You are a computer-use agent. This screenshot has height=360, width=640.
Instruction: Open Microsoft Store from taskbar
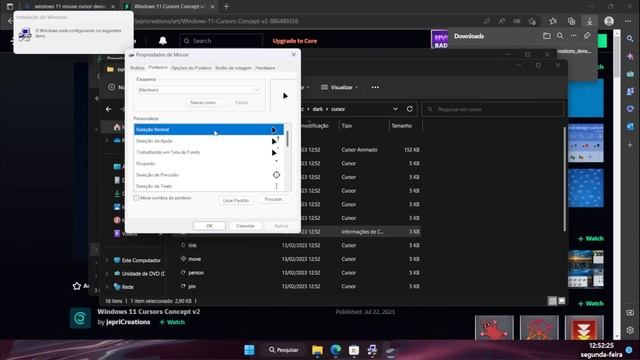(x=354, y=350)
